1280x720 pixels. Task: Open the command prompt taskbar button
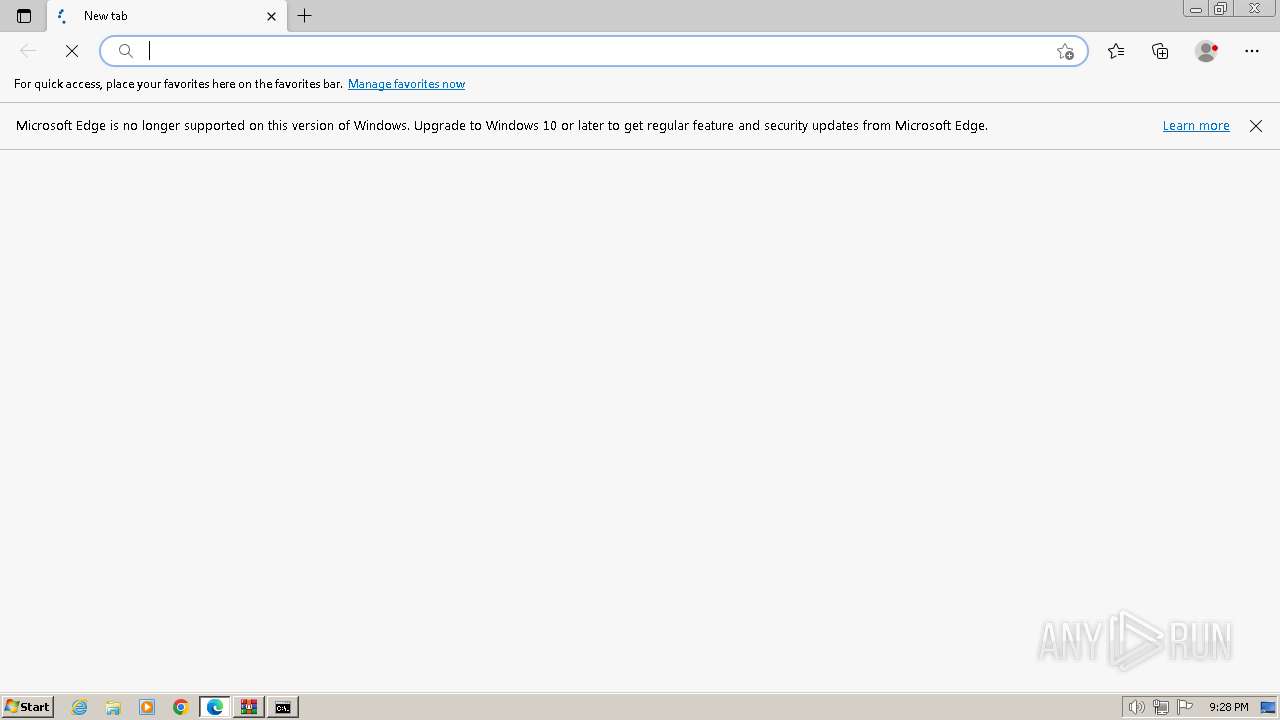tap(283, 707)
